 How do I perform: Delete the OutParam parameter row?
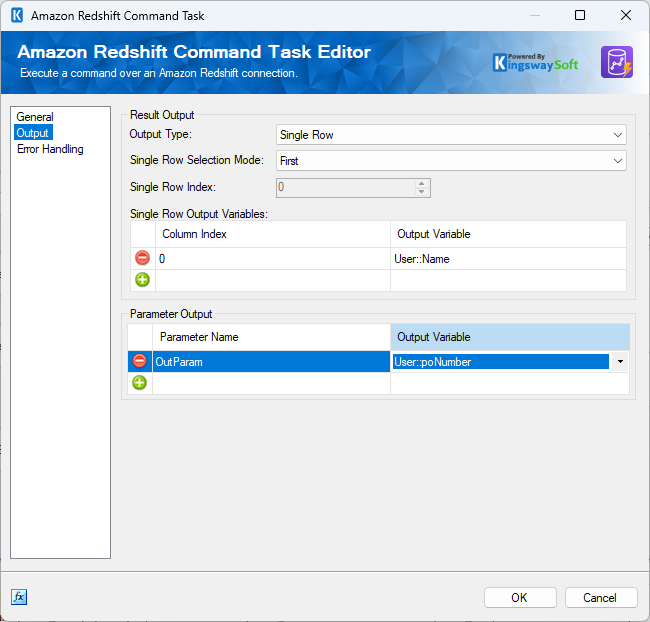[140, 361]
